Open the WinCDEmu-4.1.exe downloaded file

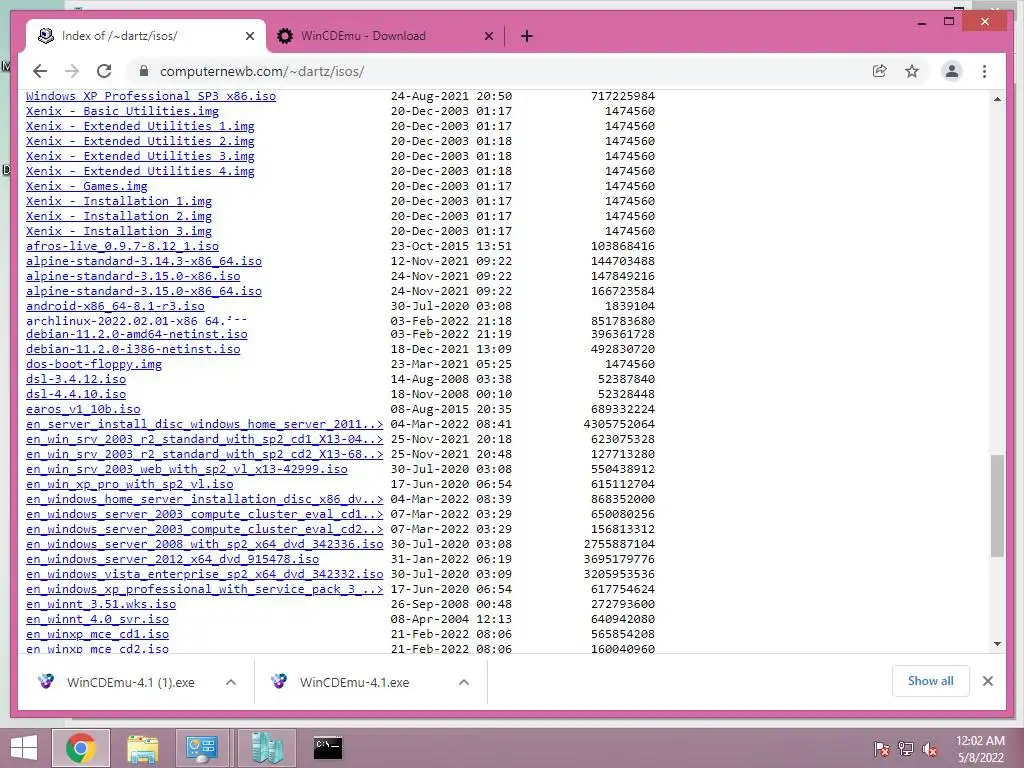click(355, 682)
